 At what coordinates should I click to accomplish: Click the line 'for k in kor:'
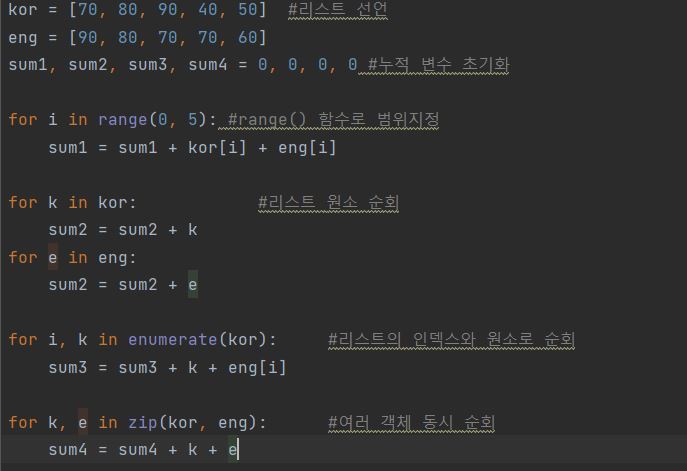[x=72, y=202]
